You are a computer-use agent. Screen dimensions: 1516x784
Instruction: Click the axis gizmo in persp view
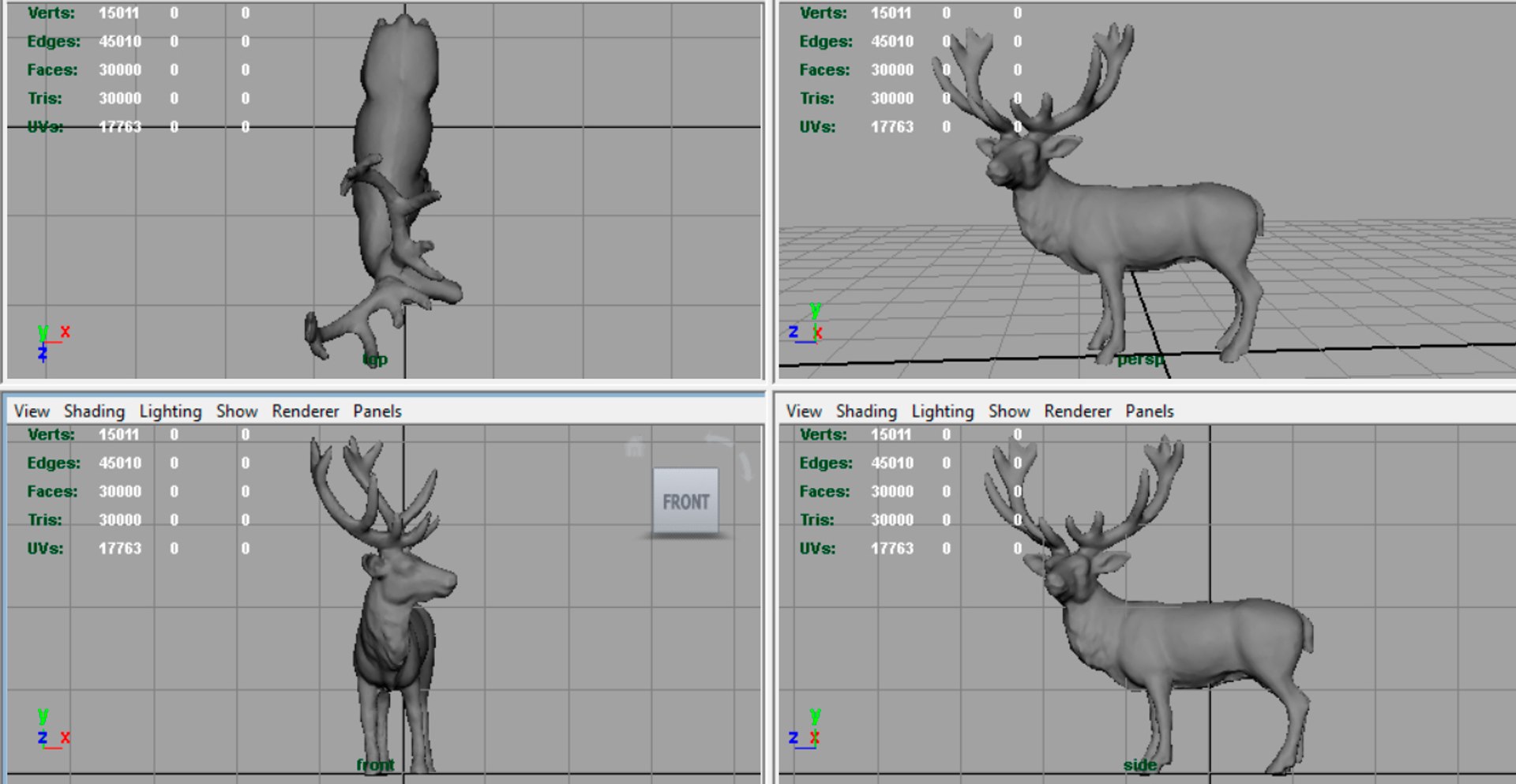point(806,324)
